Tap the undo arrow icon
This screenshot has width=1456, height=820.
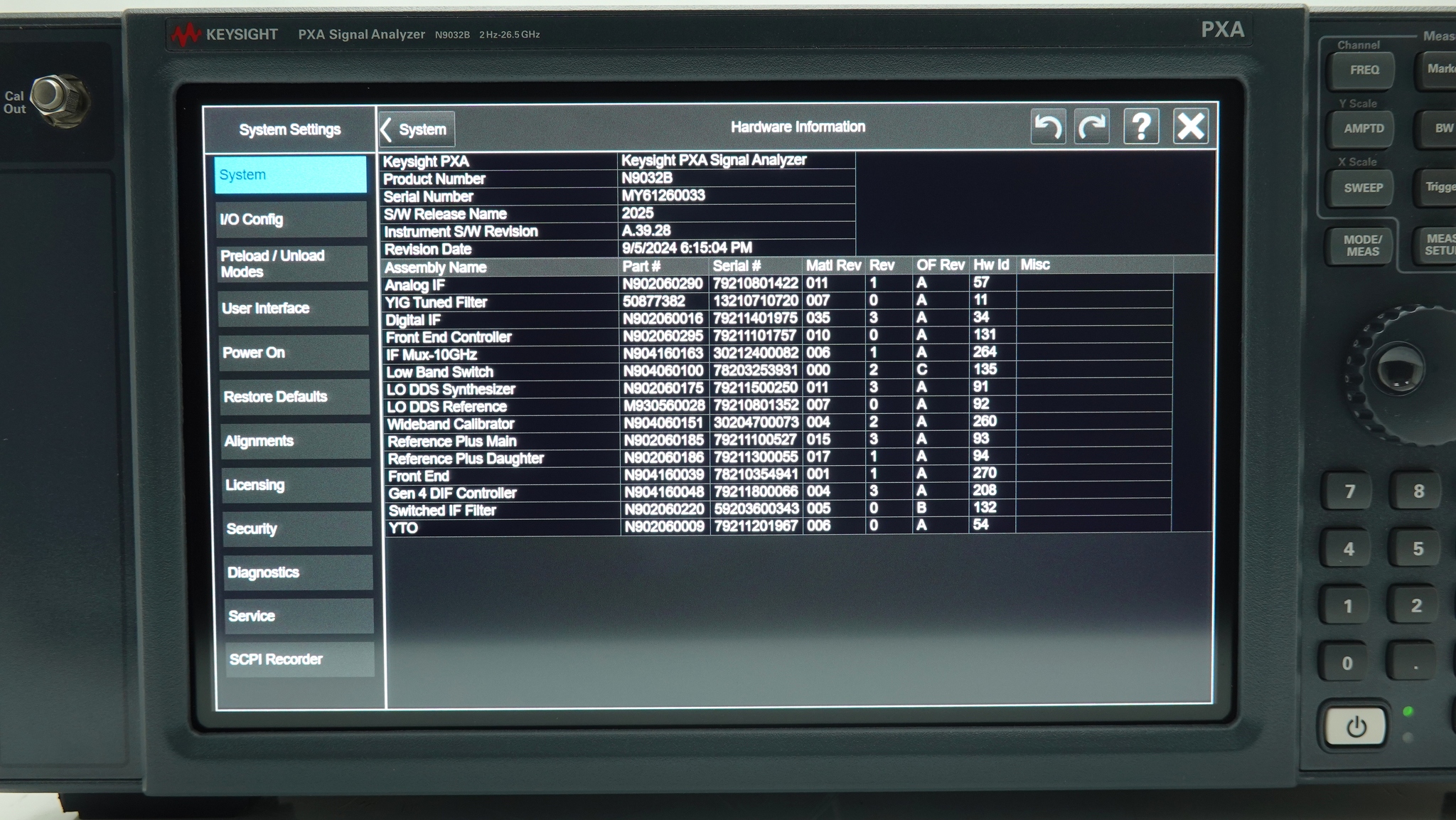point(1048,127)
